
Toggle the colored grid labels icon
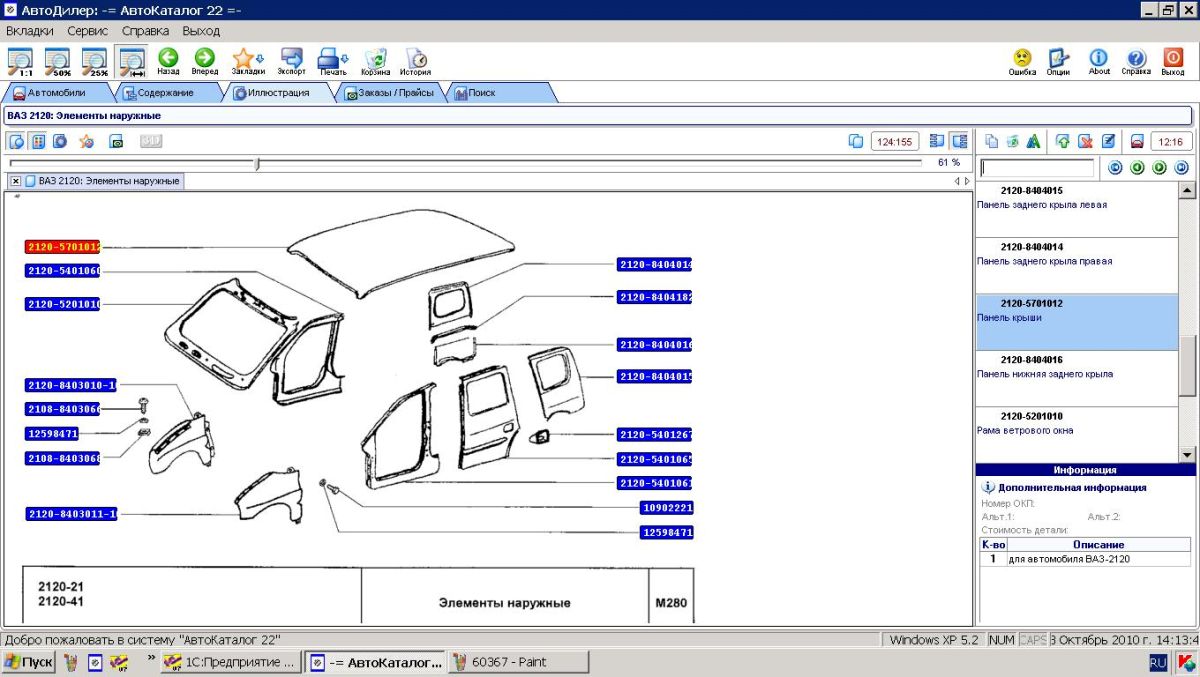pos(38,141)
